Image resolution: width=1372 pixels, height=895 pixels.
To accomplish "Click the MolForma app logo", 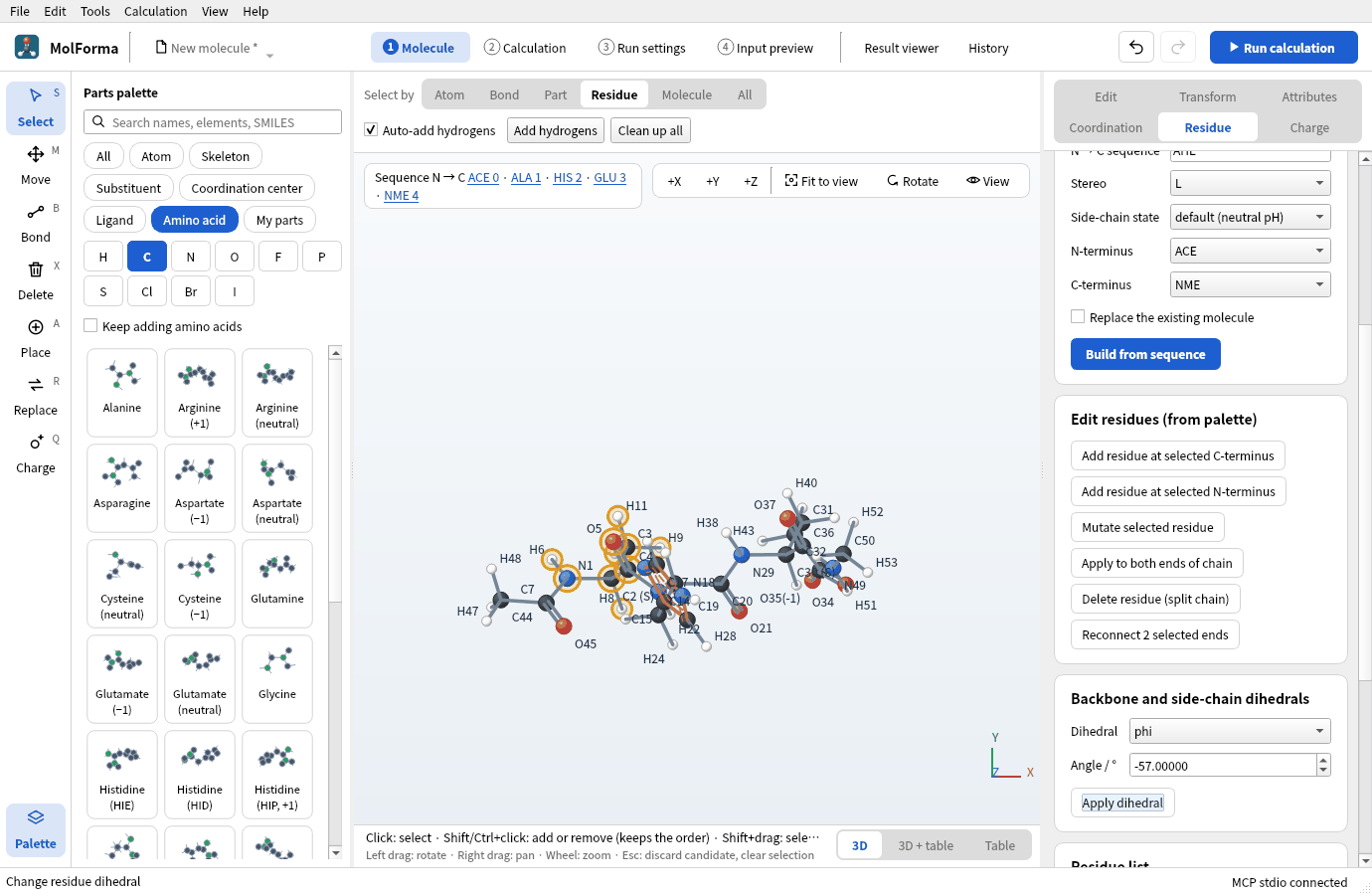I will click(x=27, y=47).
